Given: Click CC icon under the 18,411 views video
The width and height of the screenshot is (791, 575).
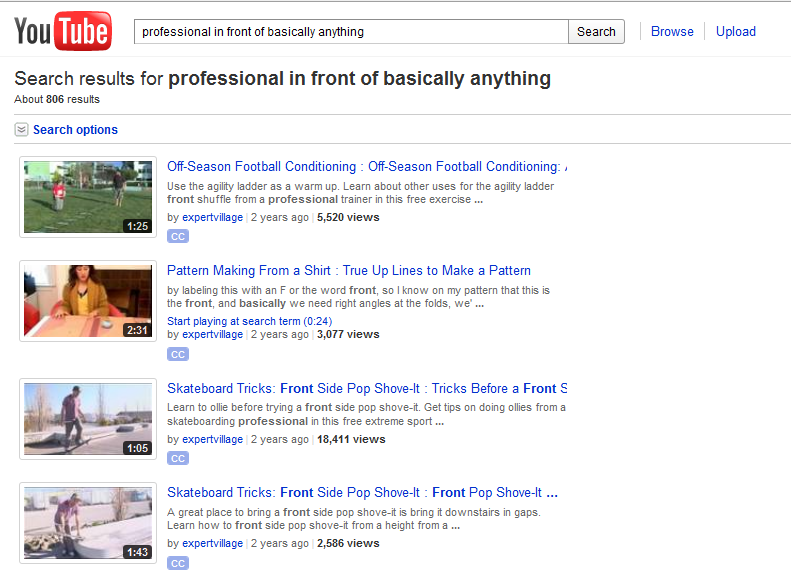Looking at the screenshot, I should (x=178, y=458).
